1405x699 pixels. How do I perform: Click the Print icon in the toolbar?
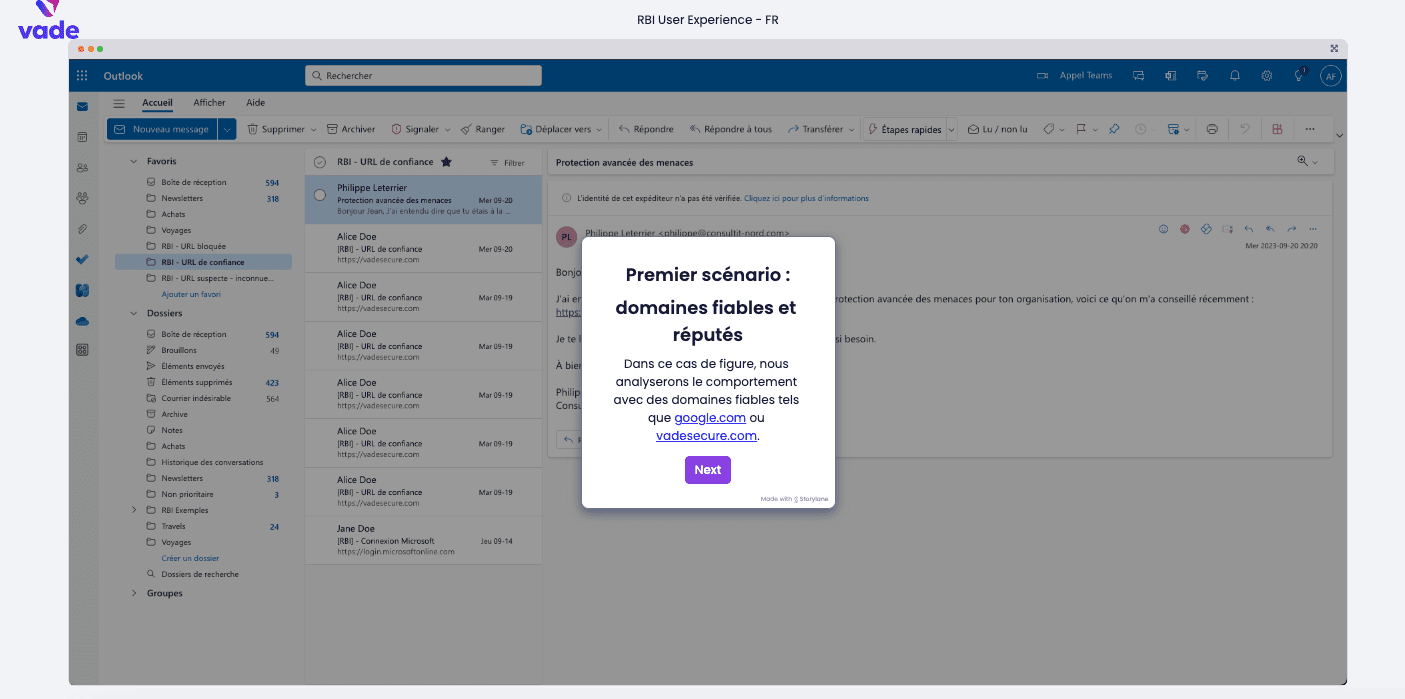(1212, 129)
